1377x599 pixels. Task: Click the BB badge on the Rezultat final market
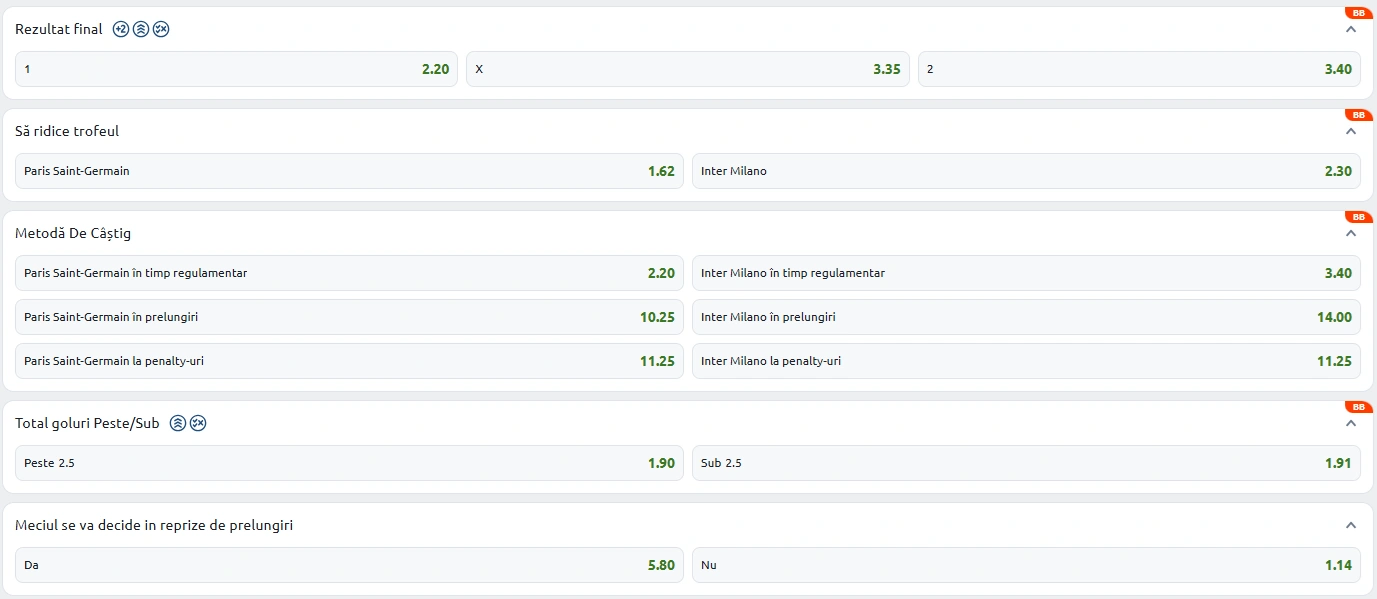pyautogui.click(x=1359, y=13)
